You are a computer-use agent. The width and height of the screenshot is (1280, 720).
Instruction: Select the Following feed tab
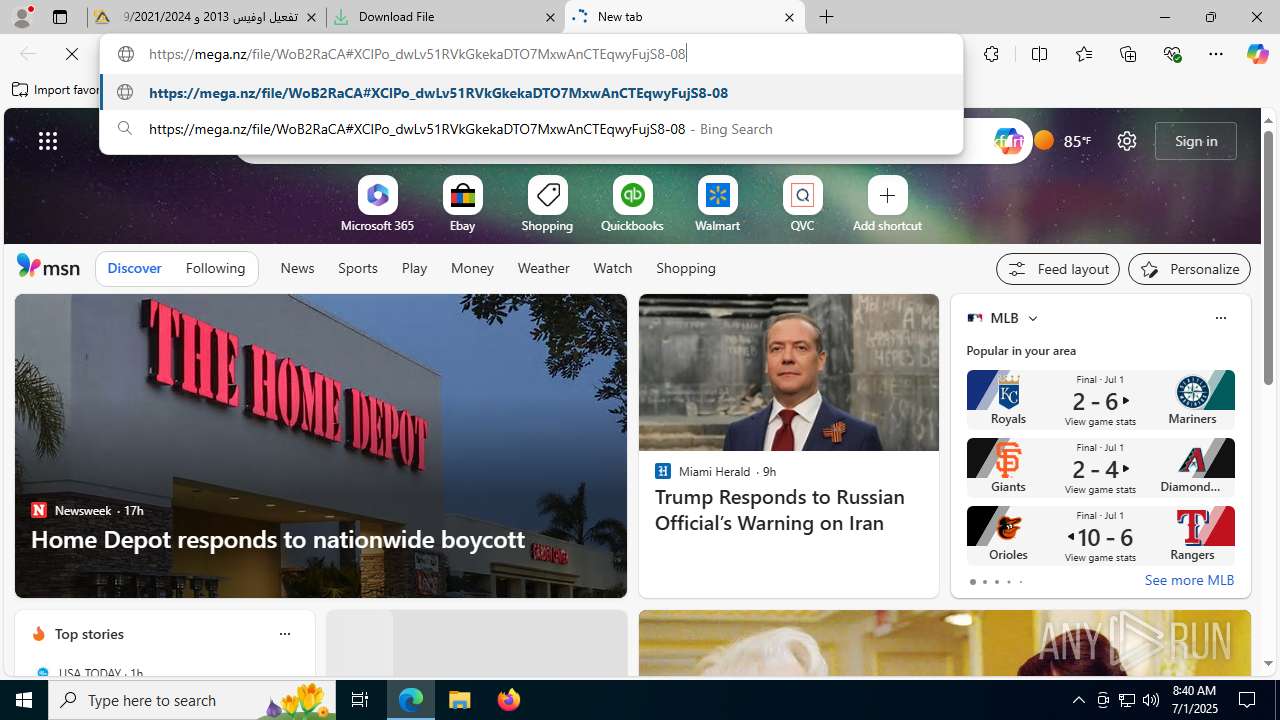click(x=215, y=268)
